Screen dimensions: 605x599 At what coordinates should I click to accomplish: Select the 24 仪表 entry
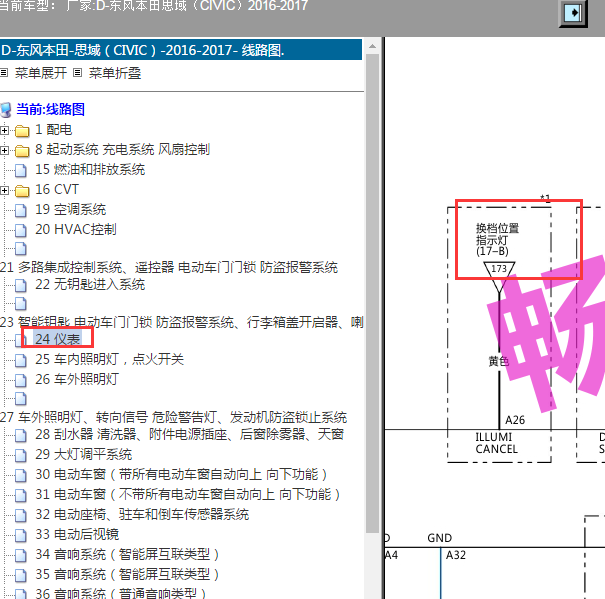(x=57, y=339)
